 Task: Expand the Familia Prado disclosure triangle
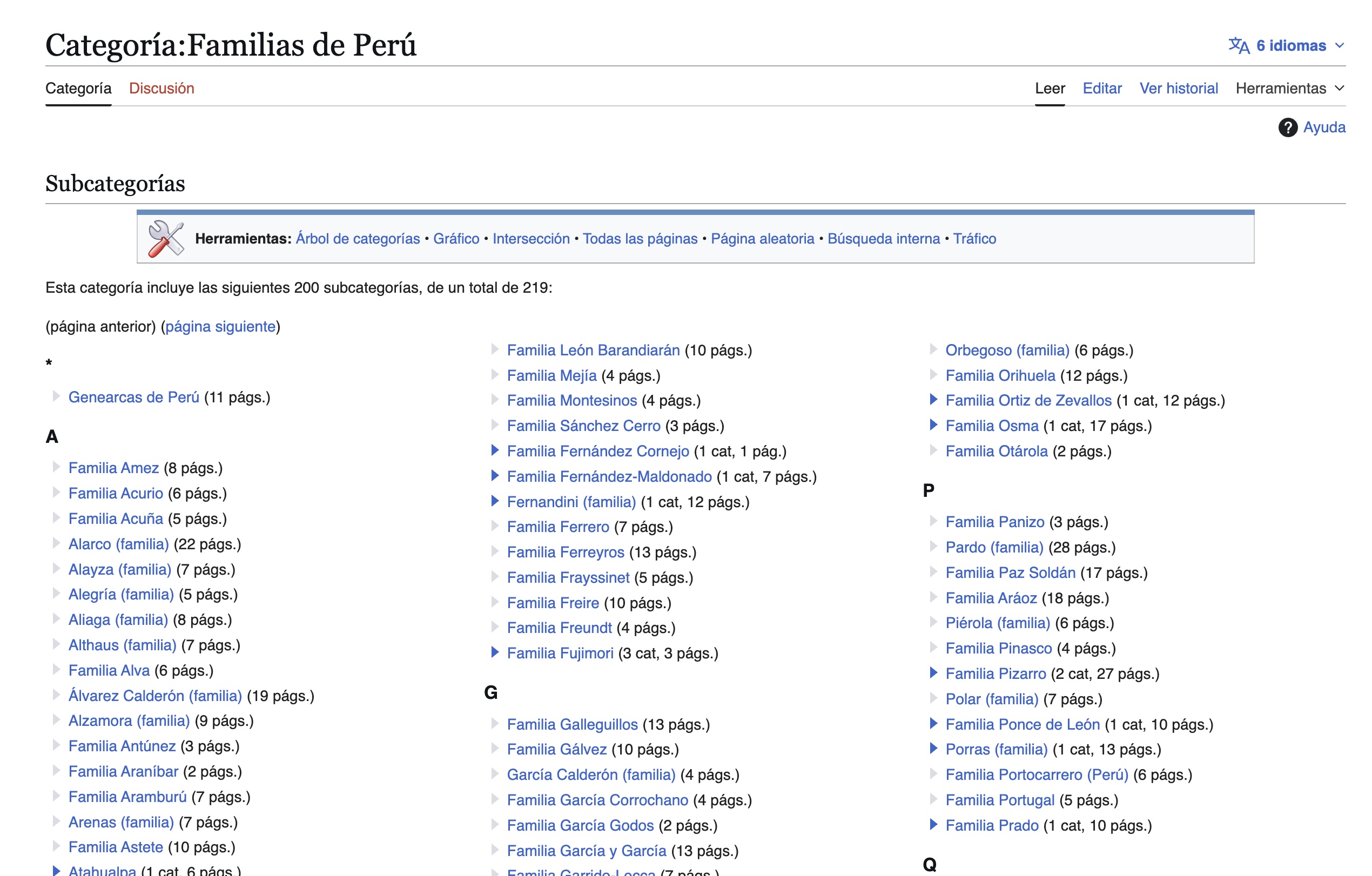click(933, 825)
